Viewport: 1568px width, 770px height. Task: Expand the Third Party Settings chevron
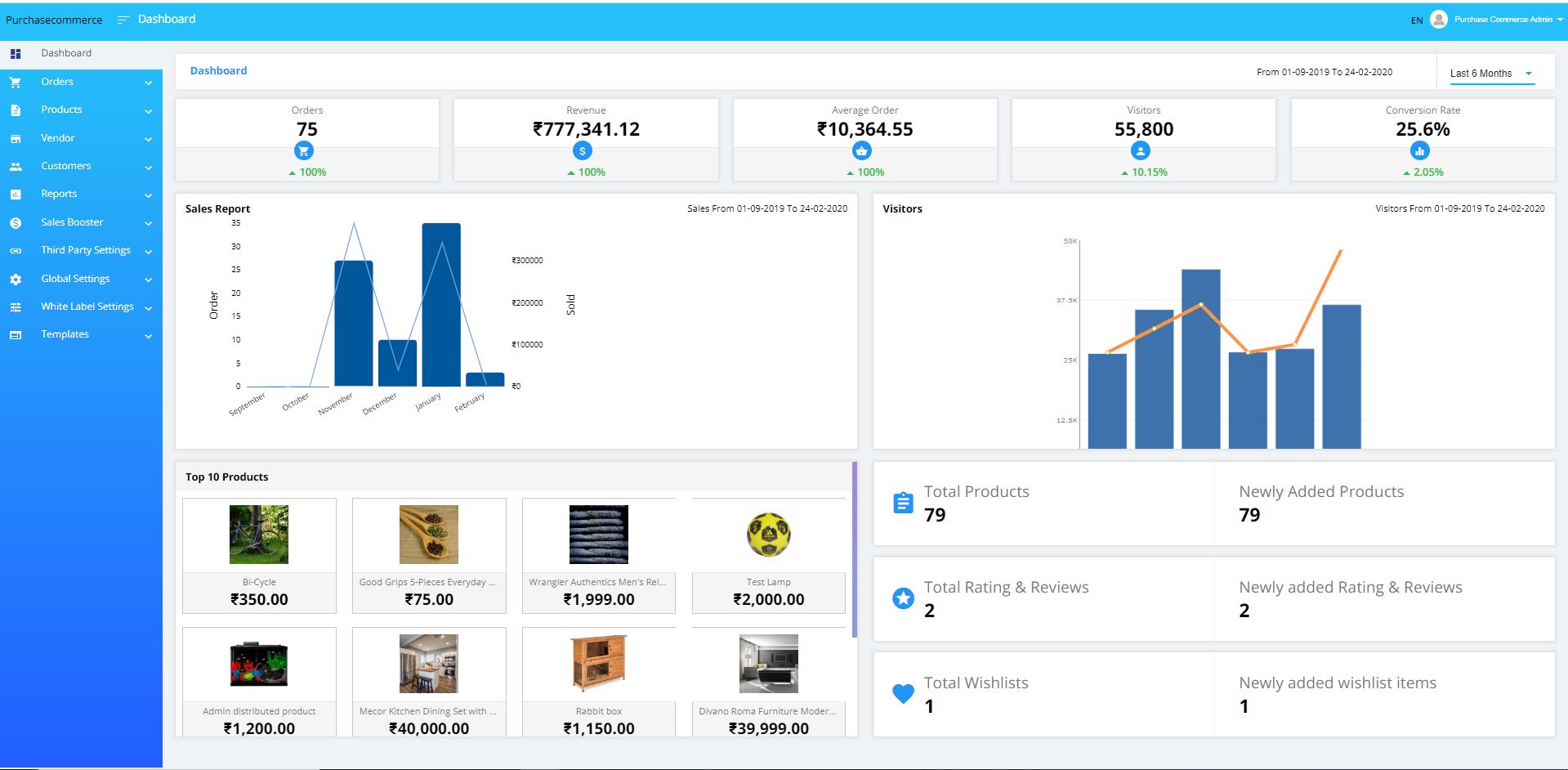coord(148,252)
